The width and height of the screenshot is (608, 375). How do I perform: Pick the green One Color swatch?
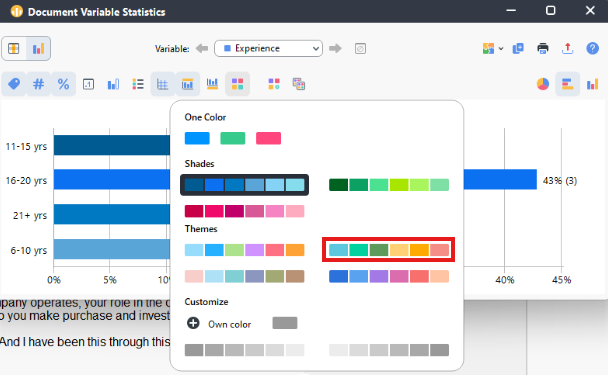[x=233, y=138]
